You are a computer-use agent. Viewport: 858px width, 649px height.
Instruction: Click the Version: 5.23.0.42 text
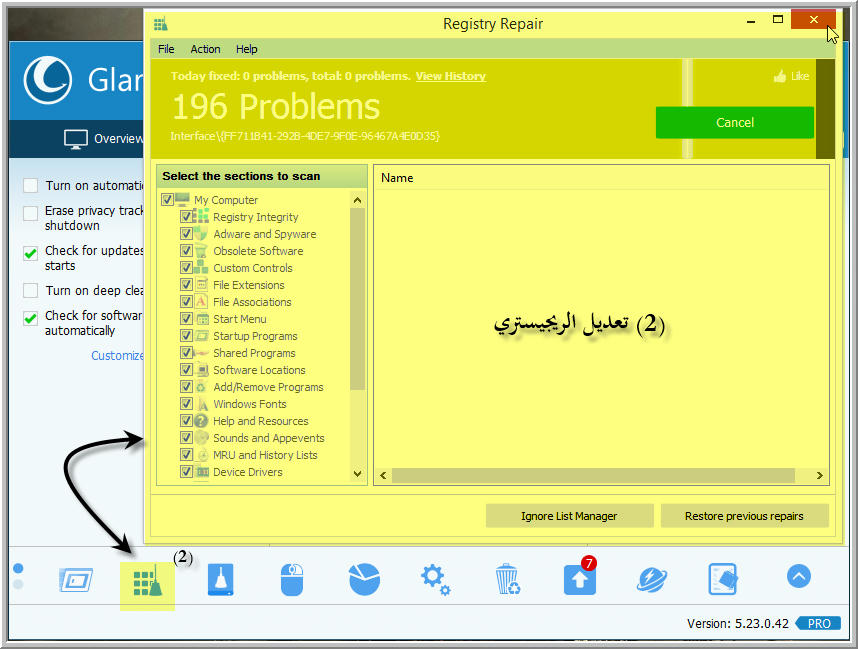coord(738,623)
